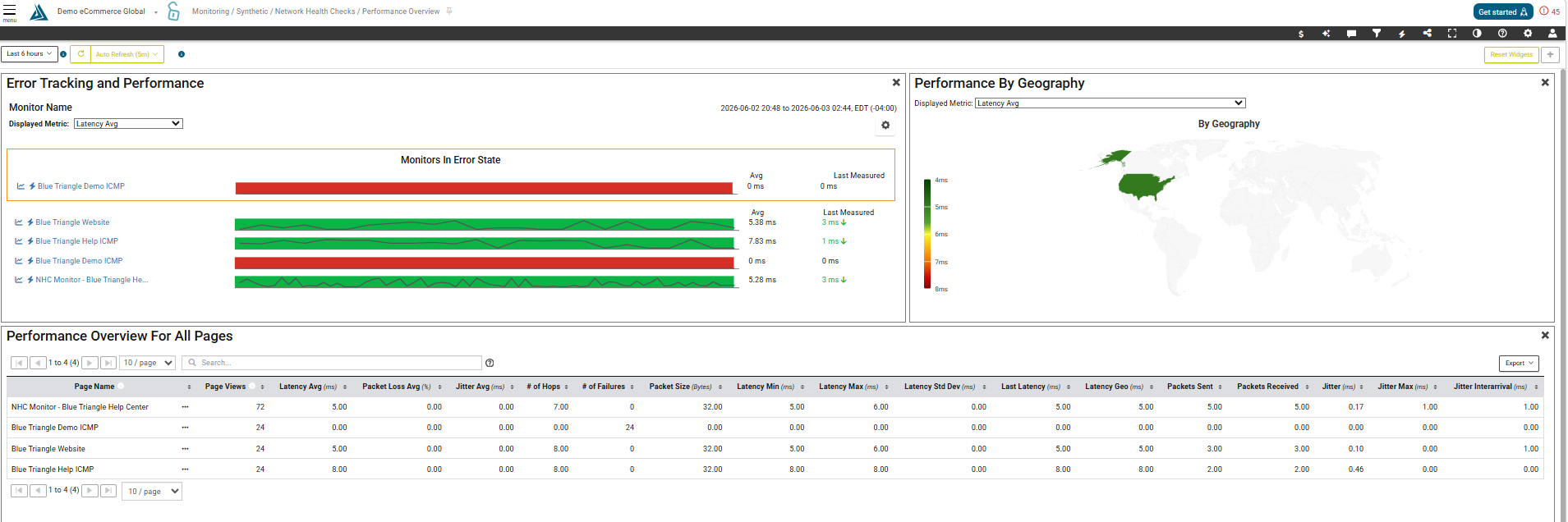The width and height of the screenshot is (1568, 522).
Task: Open gear settings in Error Tracking widget
Action: pos(885,126)
